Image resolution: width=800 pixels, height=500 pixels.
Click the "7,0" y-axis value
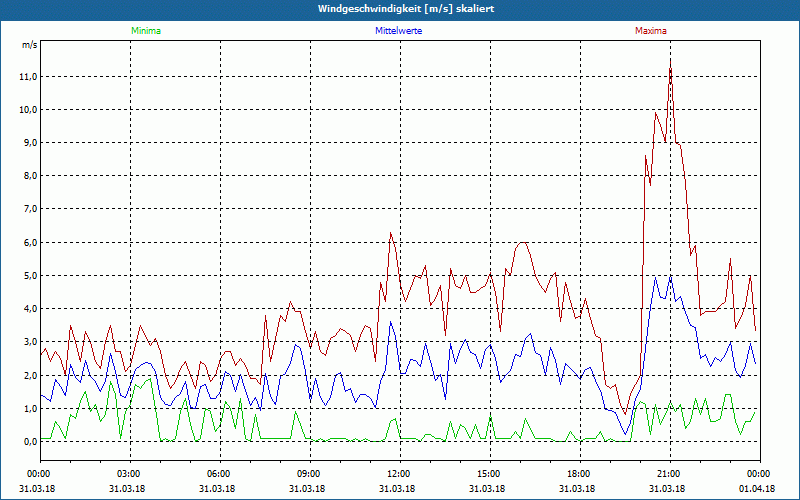point(30,209)
